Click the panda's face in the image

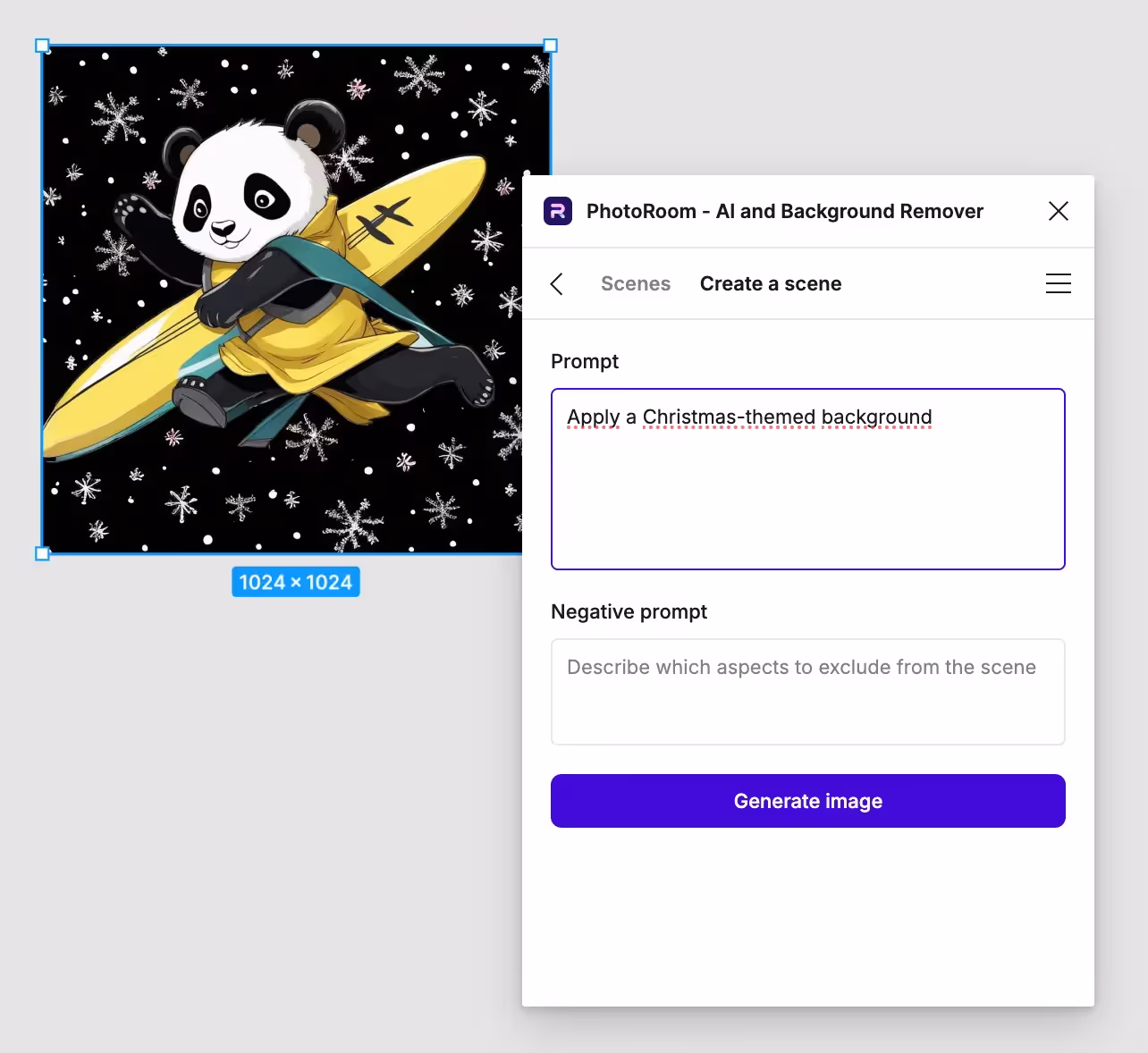click(237, 201)
